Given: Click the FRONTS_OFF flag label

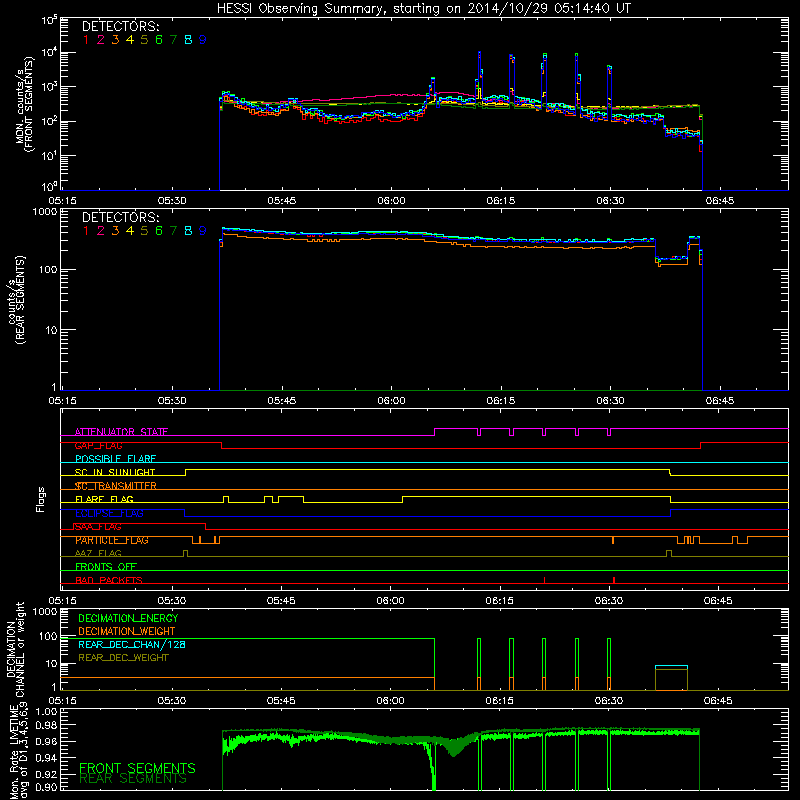Looking at the screenshot, I should pos(106,566).
